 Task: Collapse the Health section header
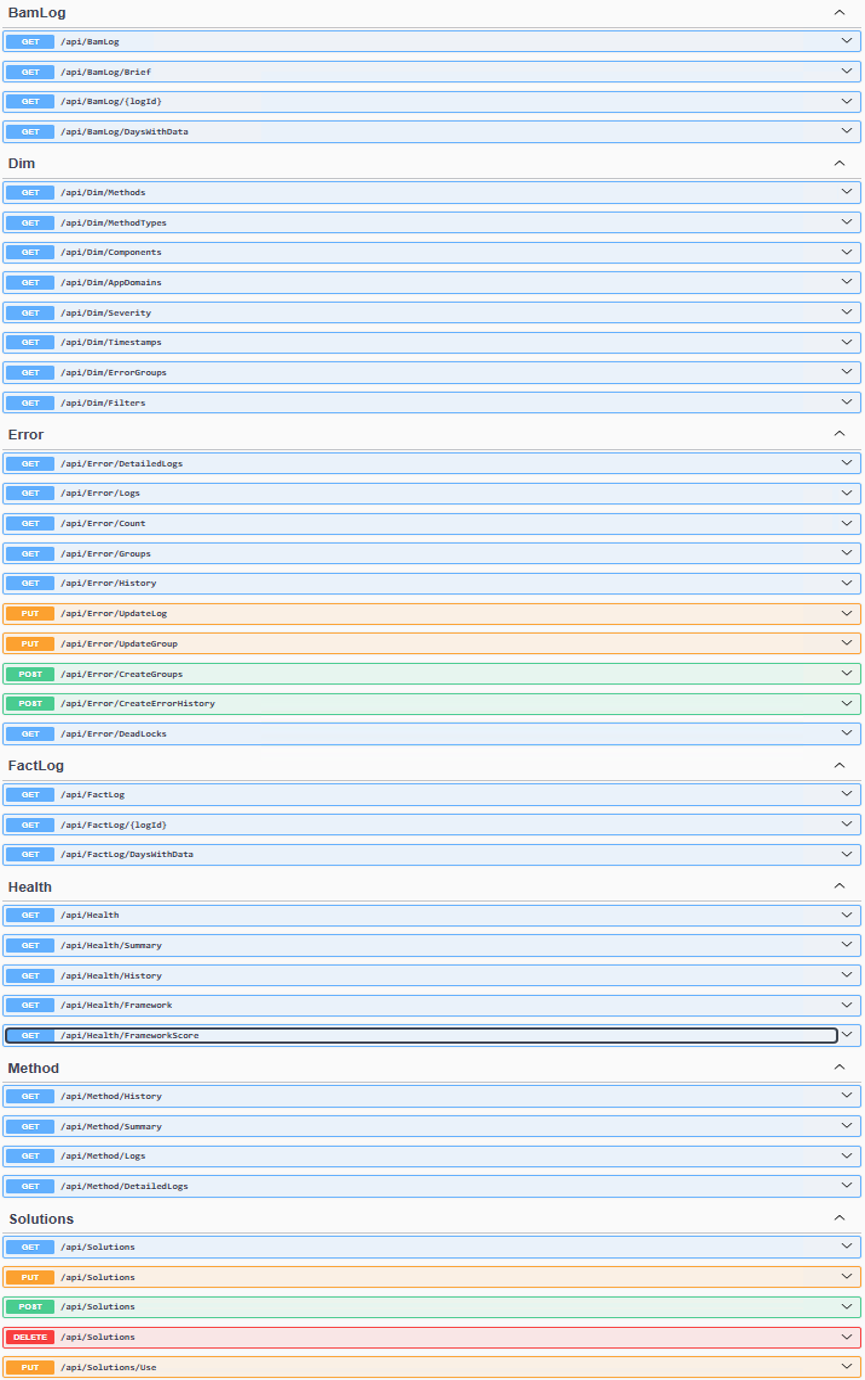click(432, 886)
